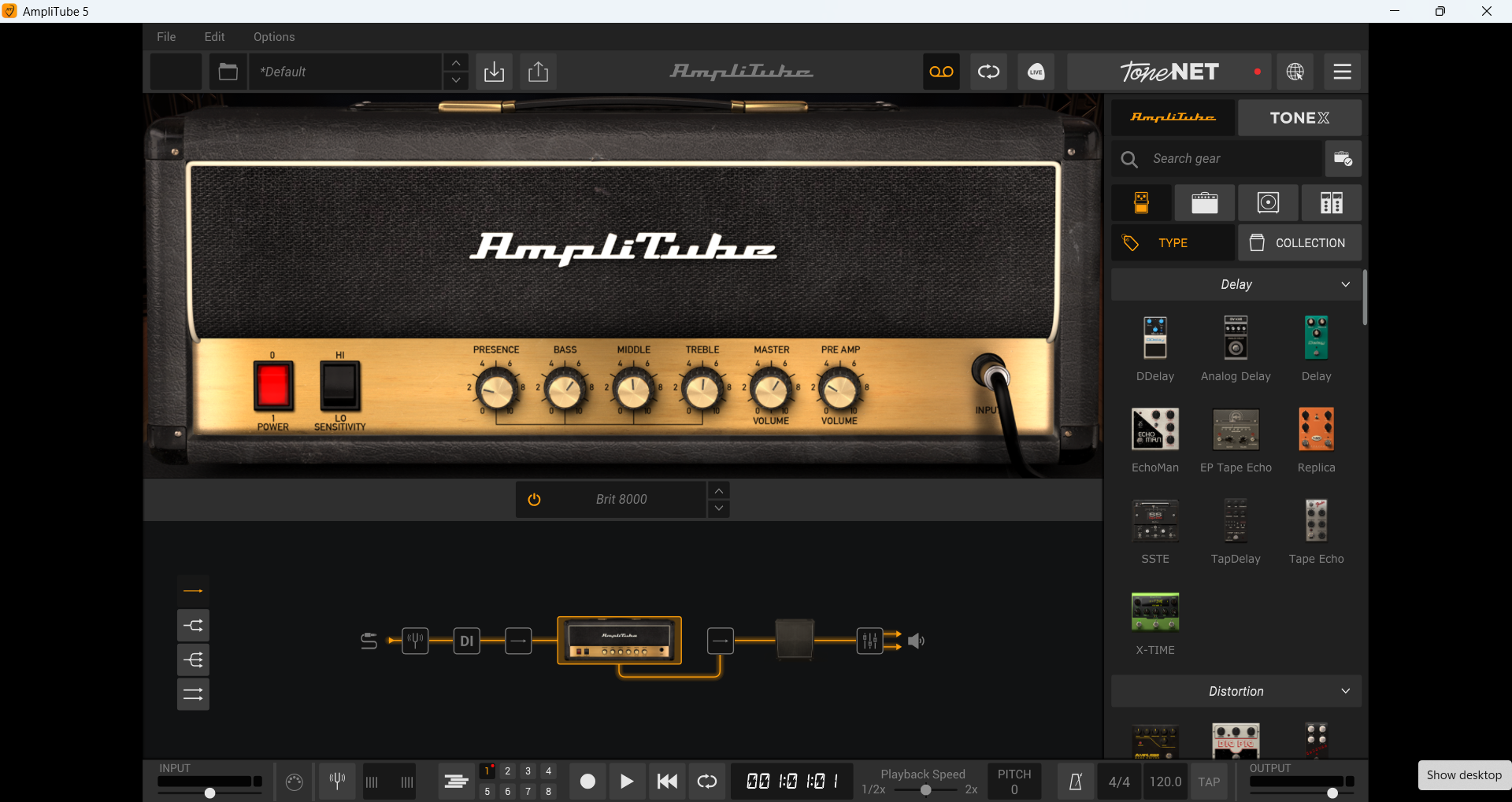Collapse the Distortion gear section

tap(1236, 691)
